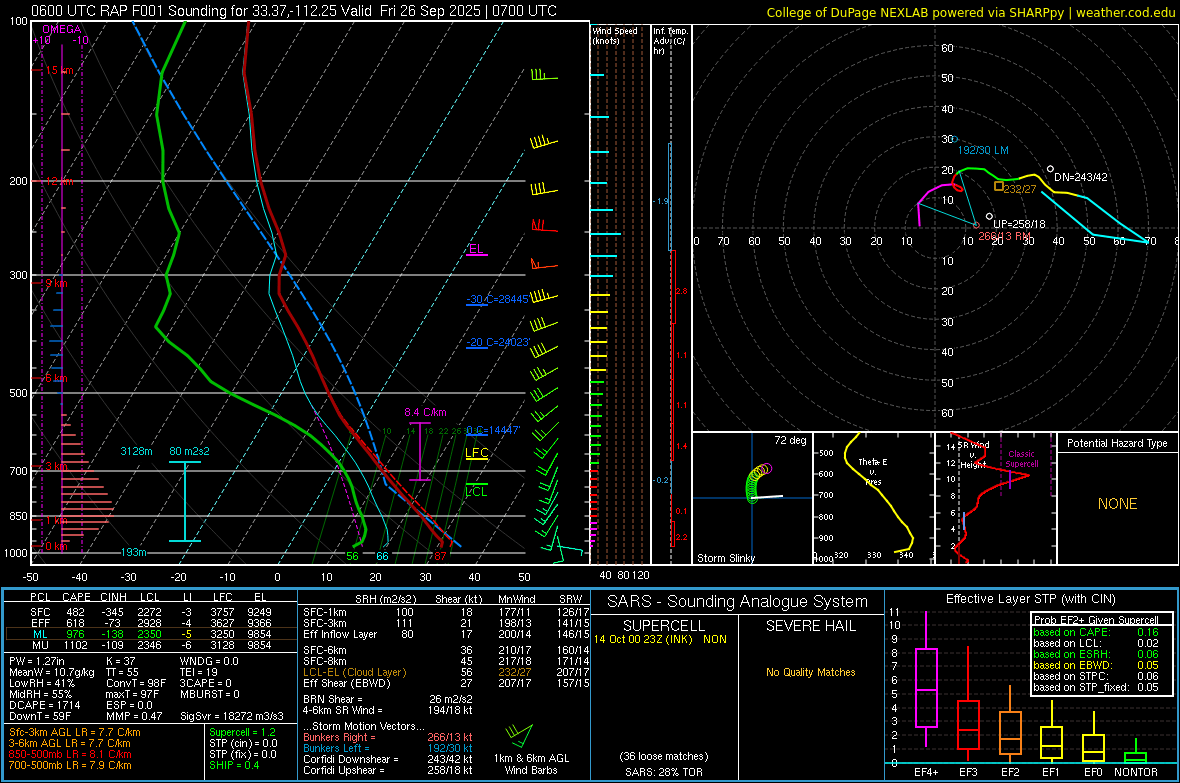Image resolution: width=1180 pixels, height=783 pixels.
Task: Click the SFC-1km SRH row
Action: [x=446, y=612]
